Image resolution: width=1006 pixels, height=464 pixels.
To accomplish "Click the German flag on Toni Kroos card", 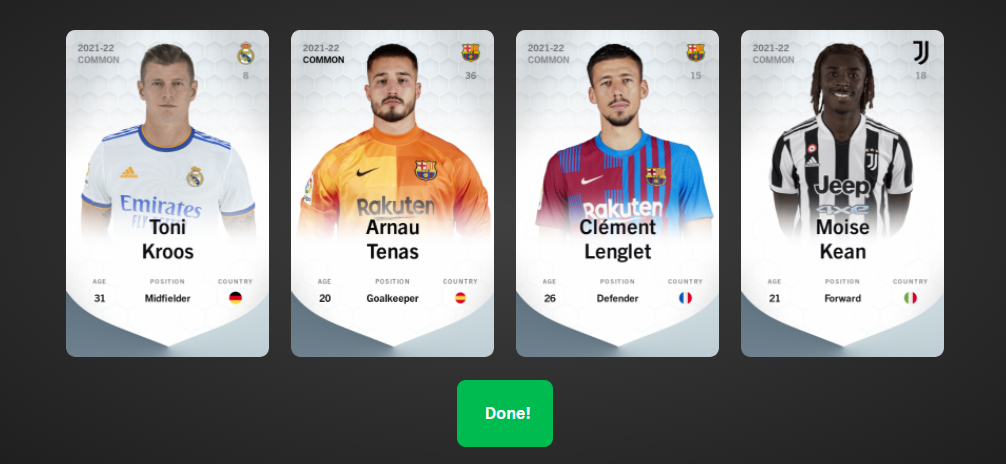I will [x=235, y=298].
